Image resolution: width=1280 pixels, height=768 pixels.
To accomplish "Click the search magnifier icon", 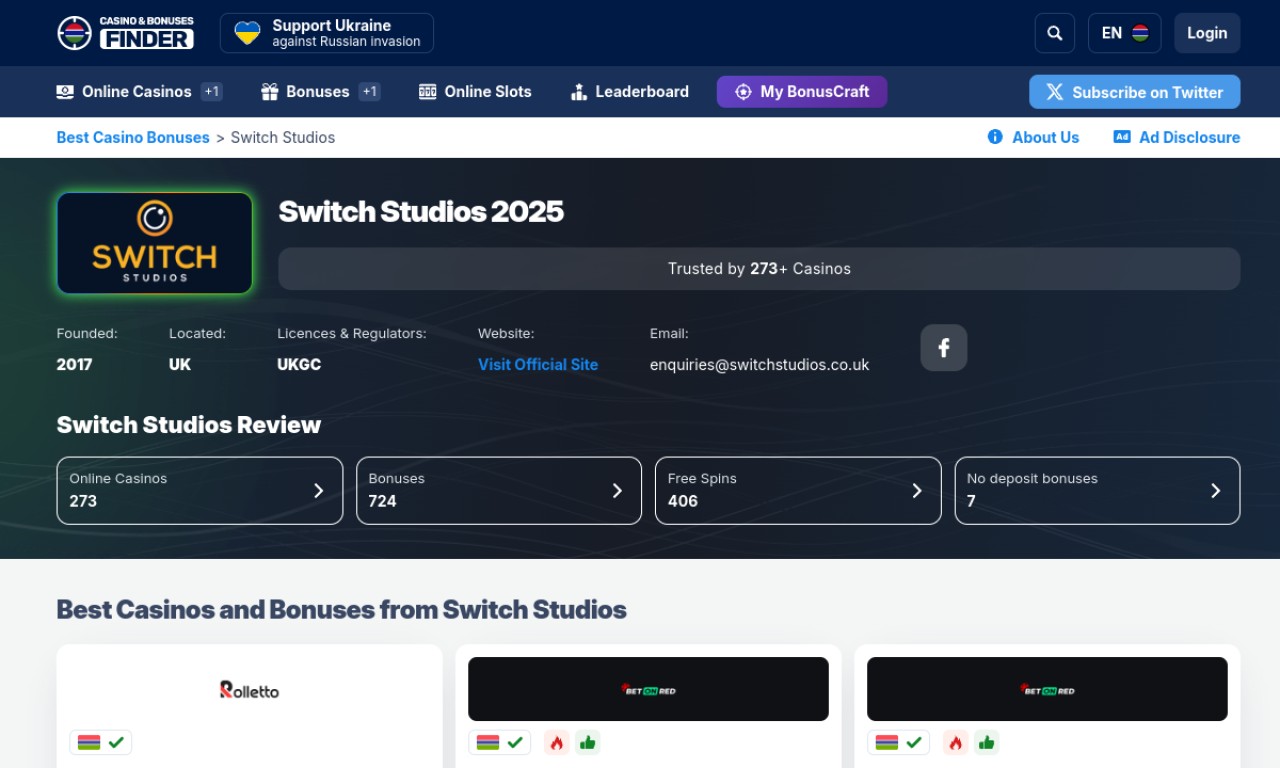I will pyautogui.click(x=1054, y=33).
